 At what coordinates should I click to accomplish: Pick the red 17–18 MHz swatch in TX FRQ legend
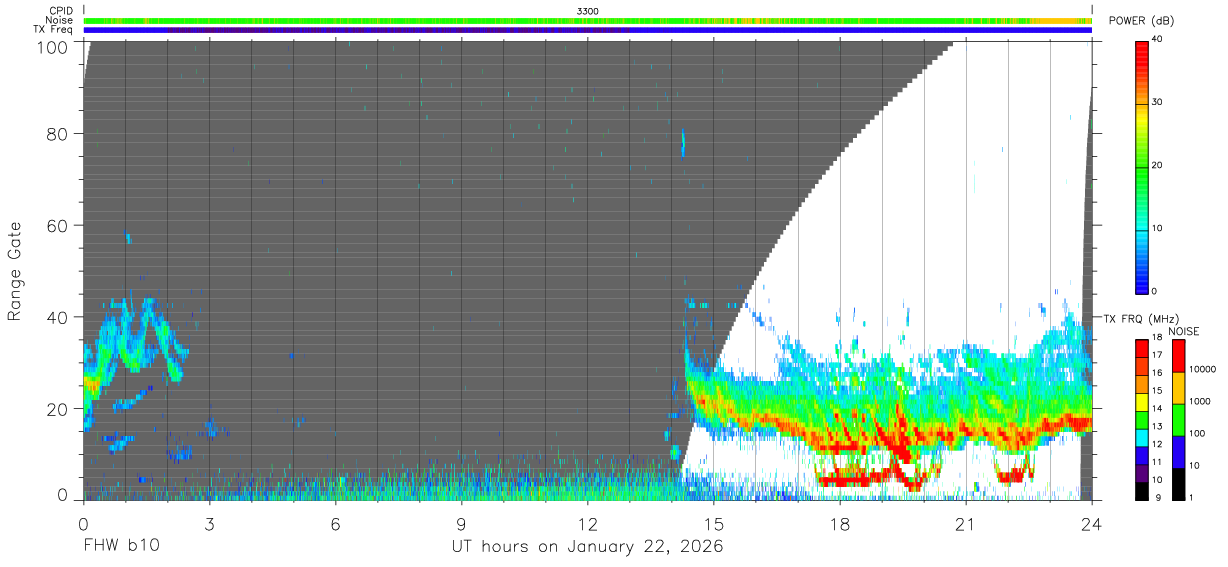[1142, 348]
